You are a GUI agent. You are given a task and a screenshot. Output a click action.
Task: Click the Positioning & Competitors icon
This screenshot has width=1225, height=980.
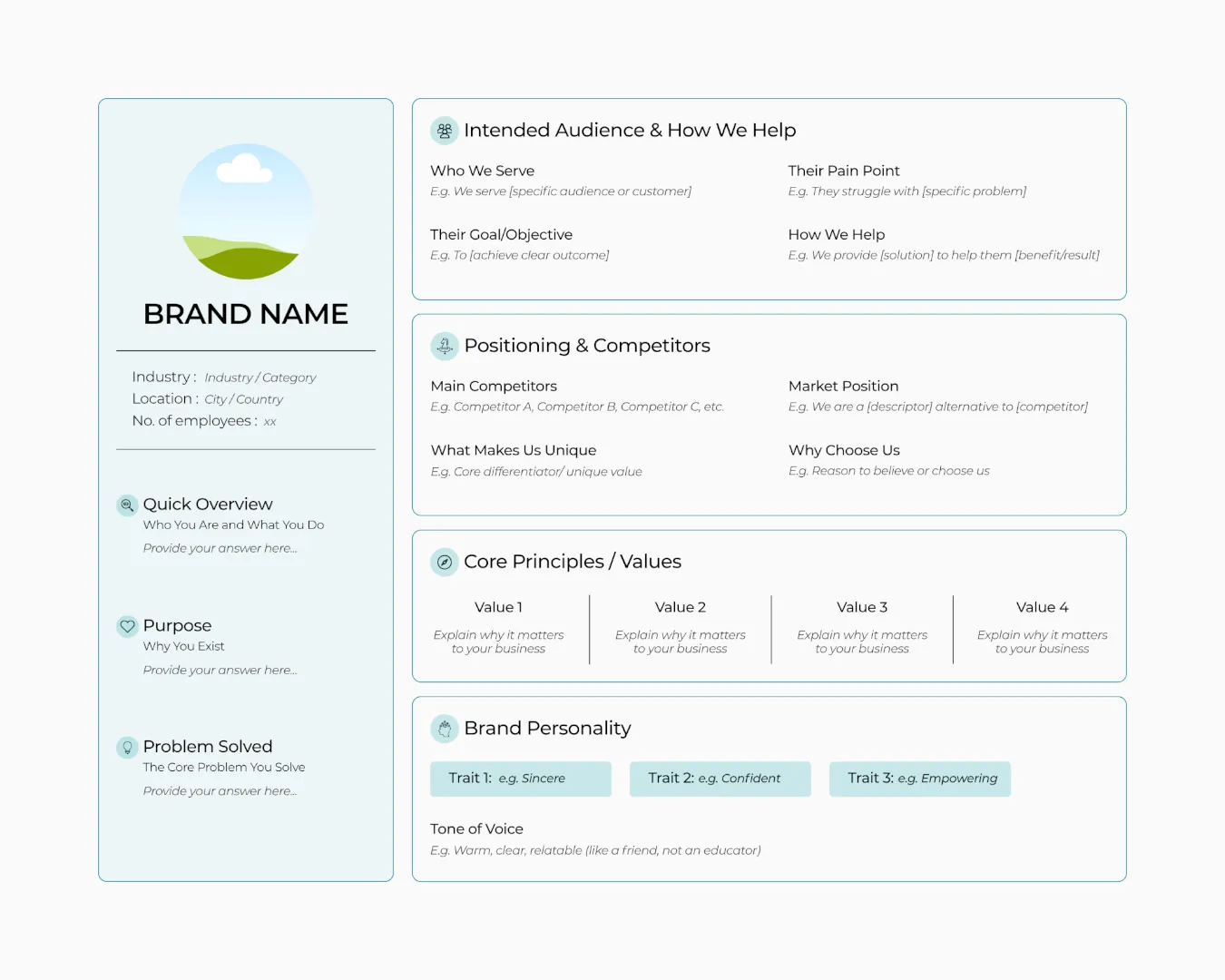445,346
